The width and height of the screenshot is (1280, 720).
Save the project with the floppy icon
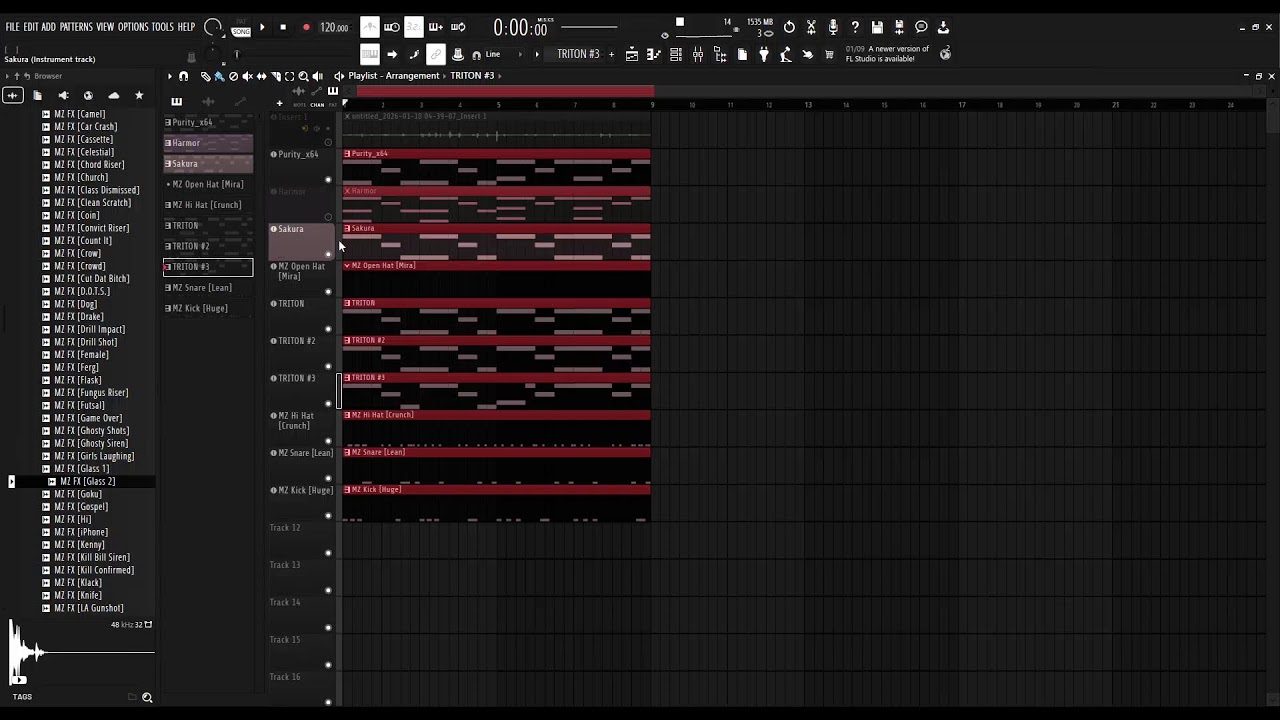(x=877, y=27)
